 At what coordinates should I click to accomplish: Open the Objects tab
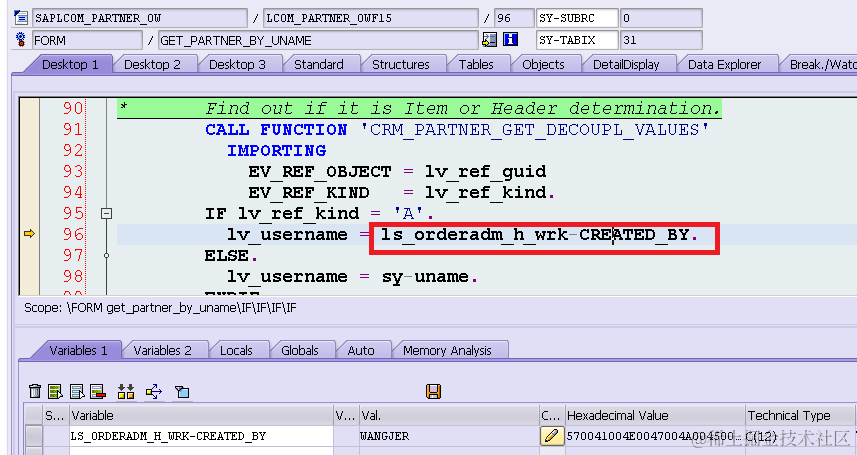click(x=543, y=65)
